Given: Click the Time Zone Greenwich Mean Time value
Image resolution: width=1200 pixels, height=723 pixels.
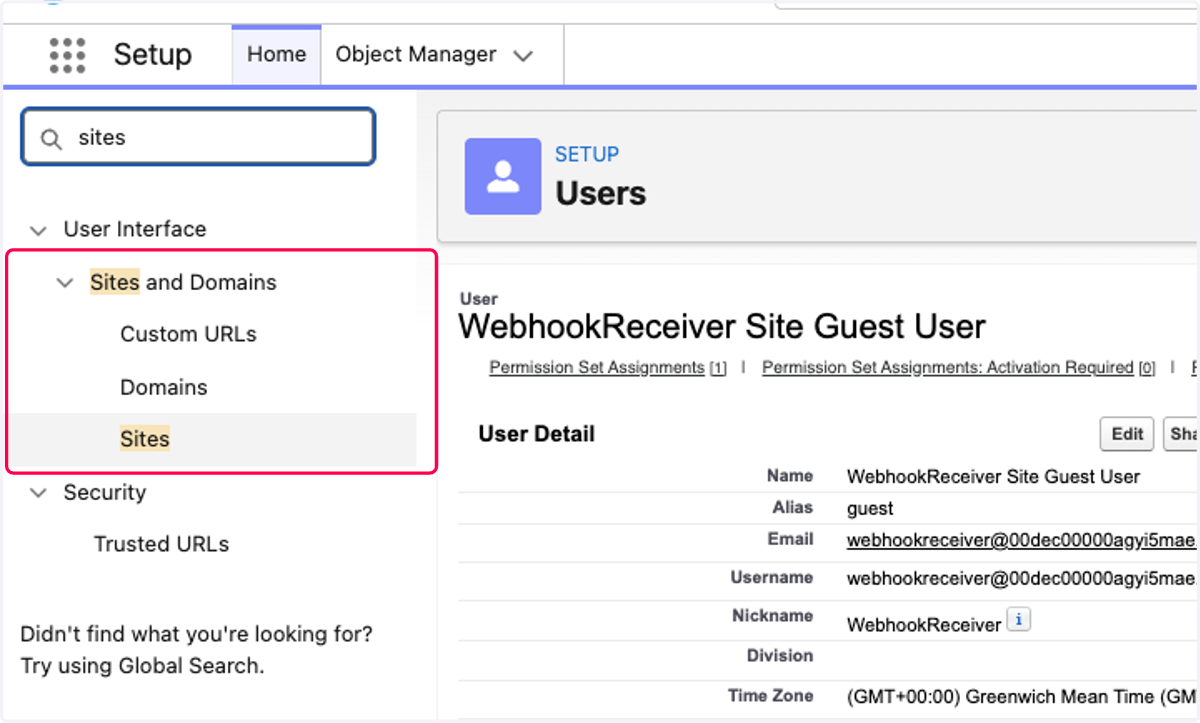Looking at the screenshot, I should [x=1021, y=696].
